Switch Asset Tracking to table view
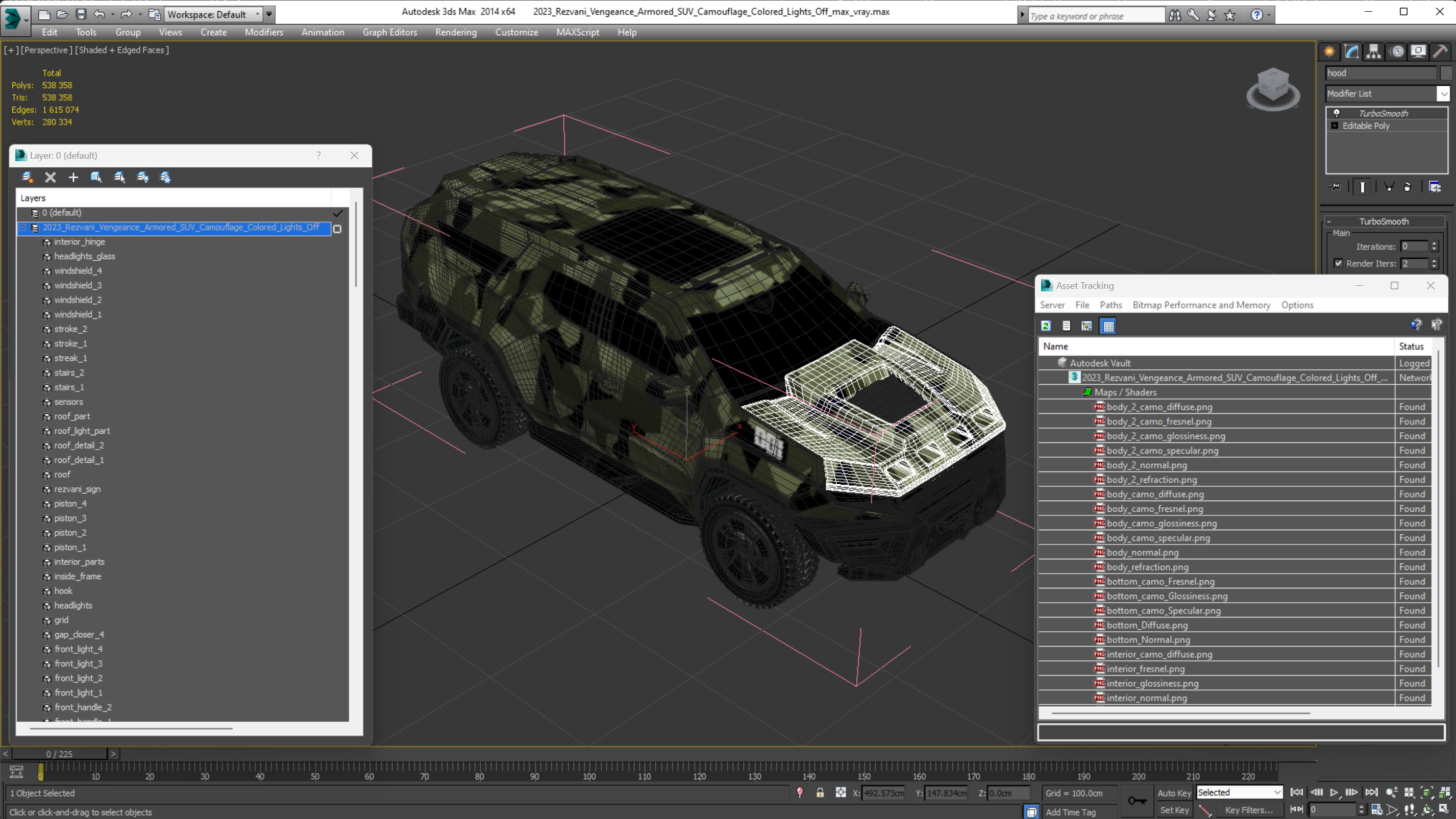The image size is (1456, 819). pyautogui.click(x=1108, y=326)
